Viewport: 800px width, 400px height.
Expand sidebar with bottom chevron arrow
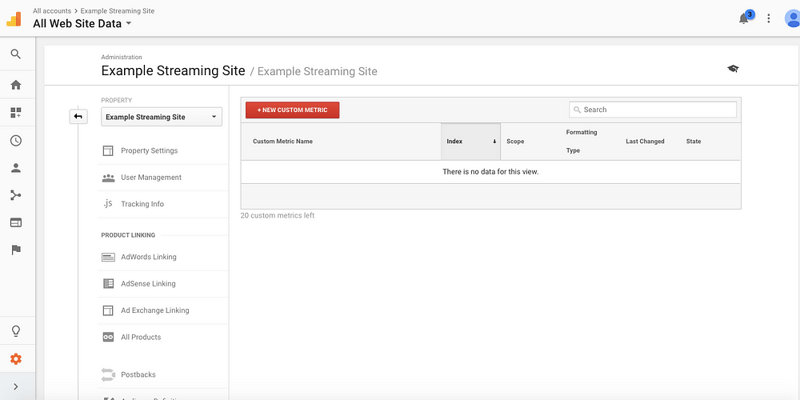pos(16,387)
